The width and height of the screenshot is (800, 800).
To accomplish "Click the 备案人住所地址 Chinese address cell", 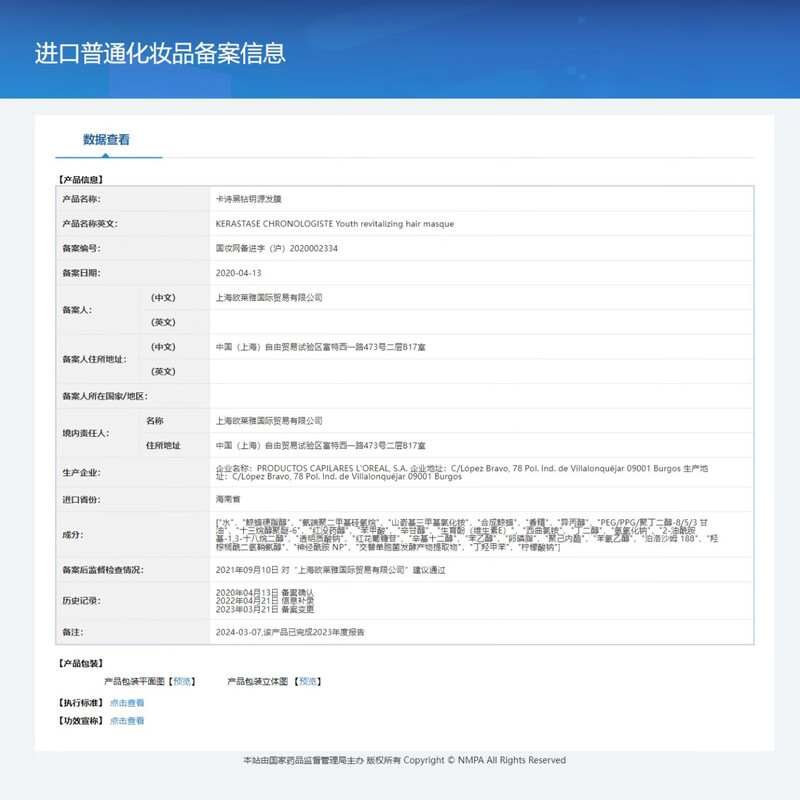I will 320,347.
